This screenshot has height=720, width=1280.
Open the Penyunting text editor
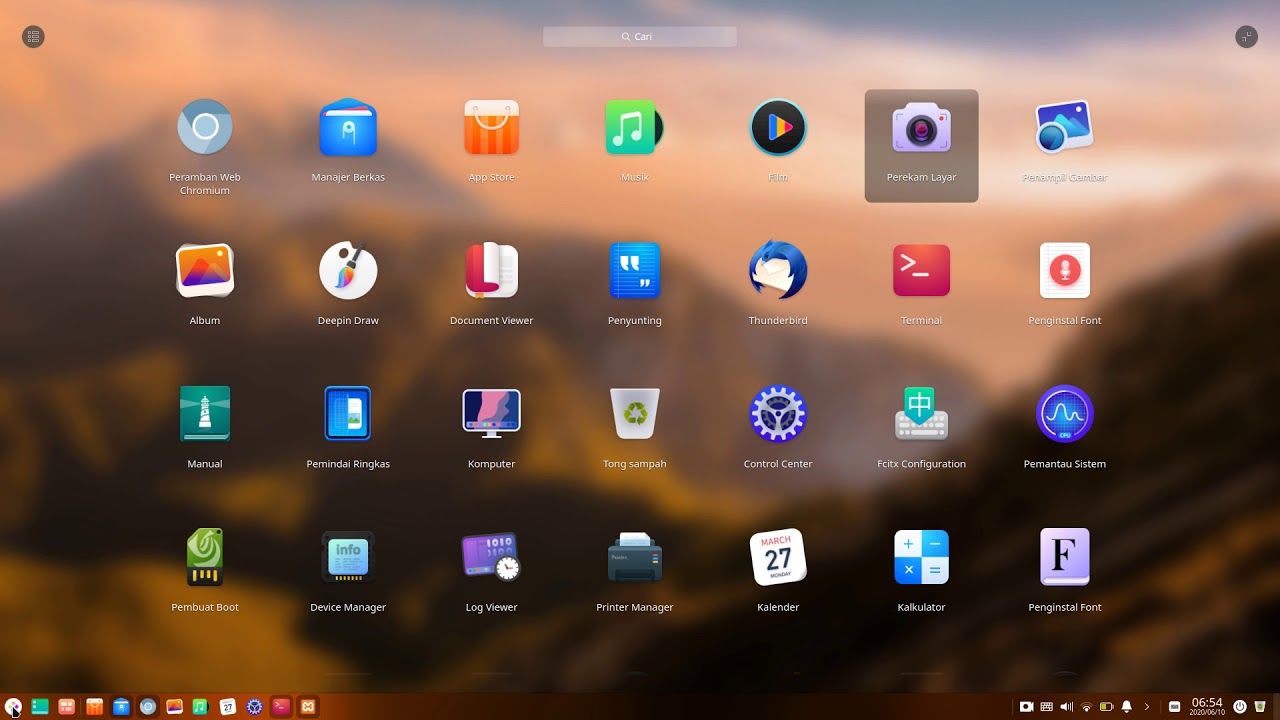click(x=634, y=271)
